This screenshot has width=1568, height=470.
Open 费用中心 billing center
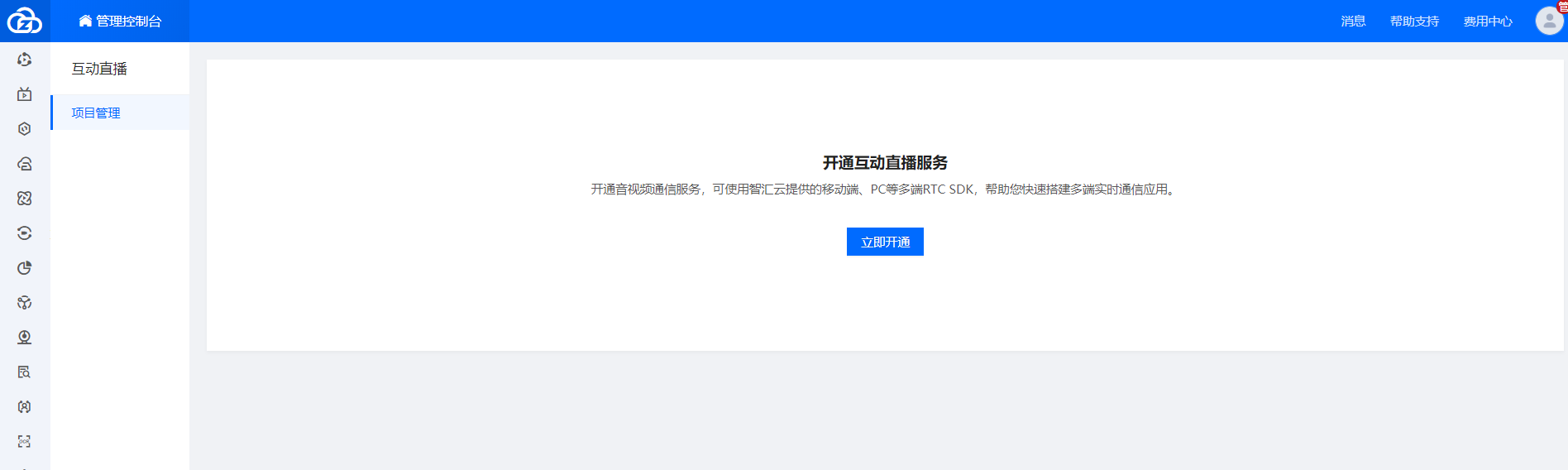(x=1487, y=21)
